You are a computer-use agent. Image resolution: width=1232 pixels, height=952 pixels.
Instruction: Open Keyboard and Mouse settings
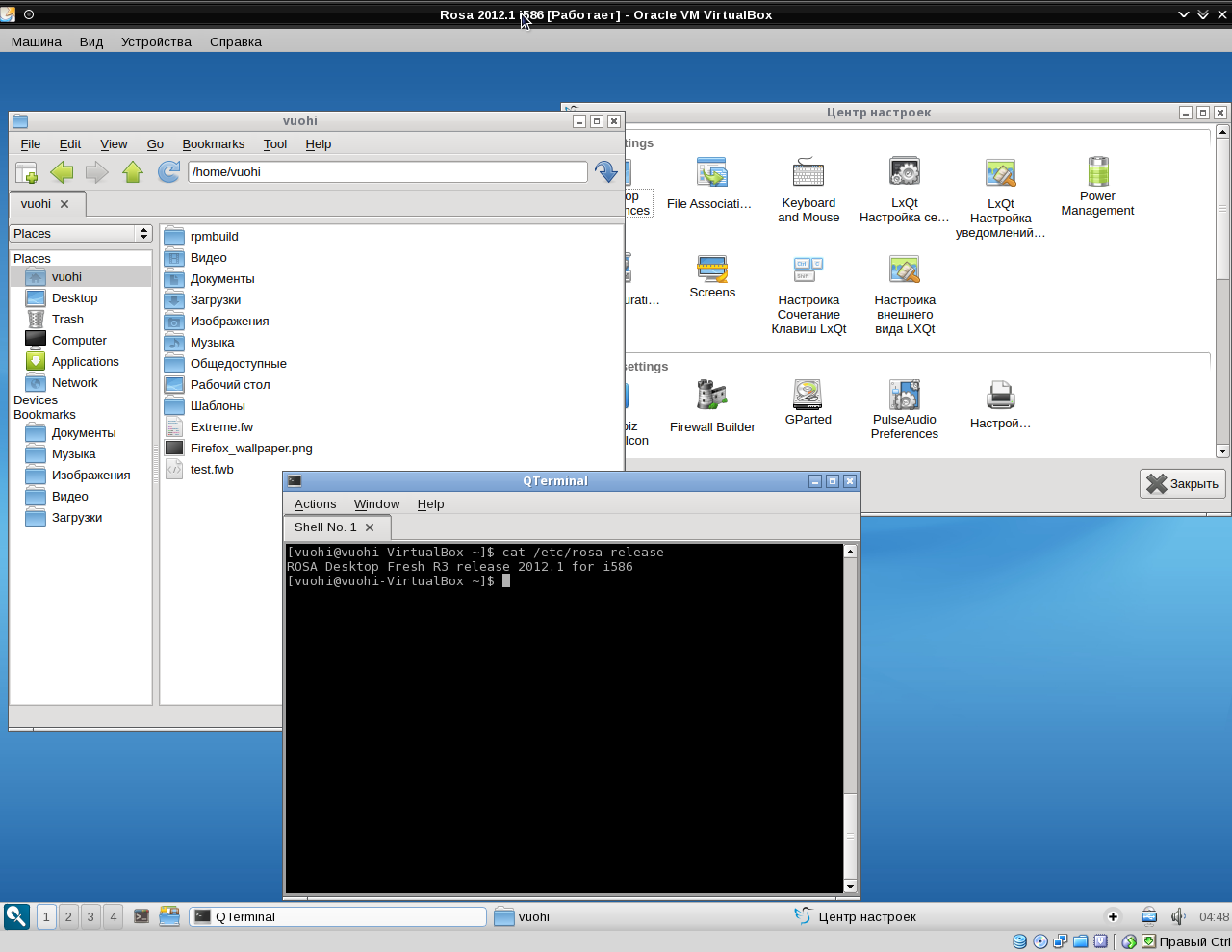click(x=808, y=190)
